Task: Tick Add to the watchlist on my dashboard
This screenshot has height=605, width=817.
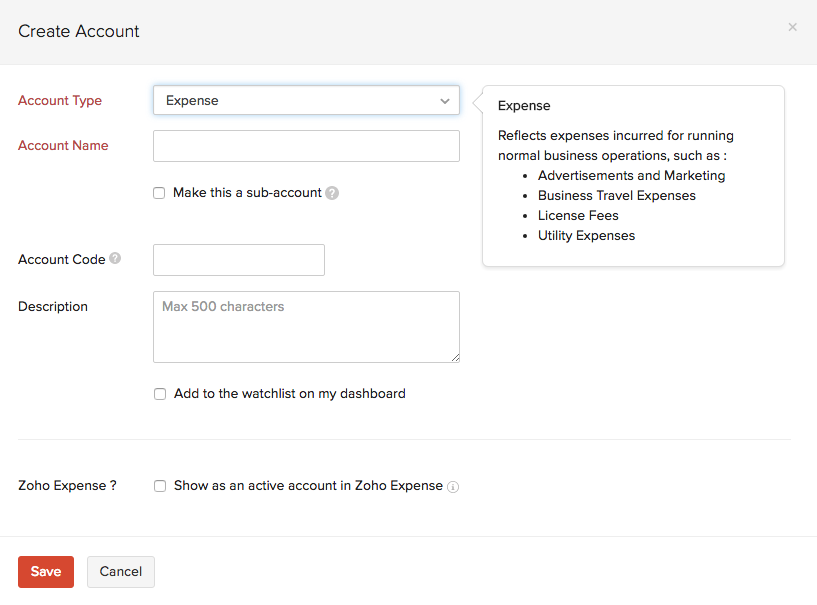Action: pyautogui.click(x=160, y=394)
